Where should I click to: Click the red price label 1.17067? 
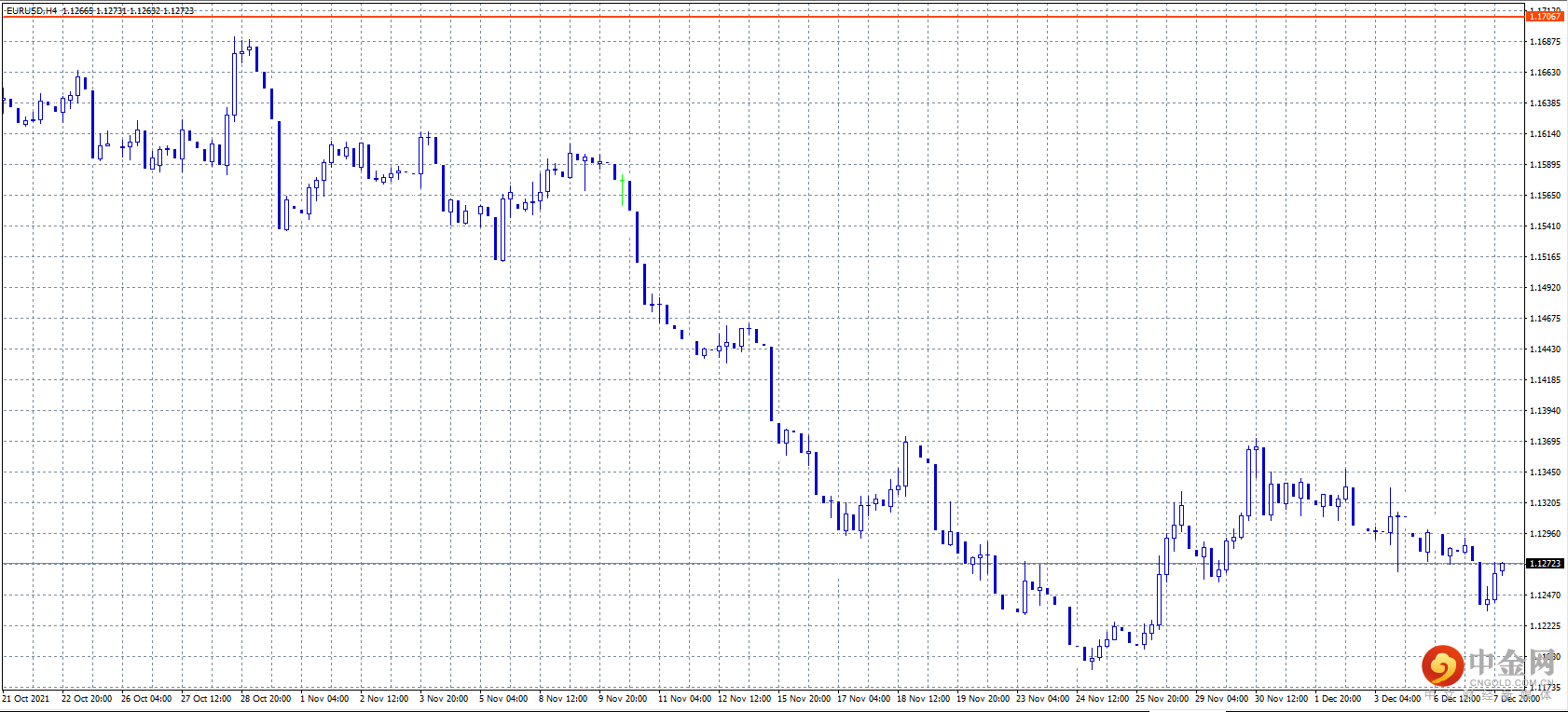tap(1545, 17)
